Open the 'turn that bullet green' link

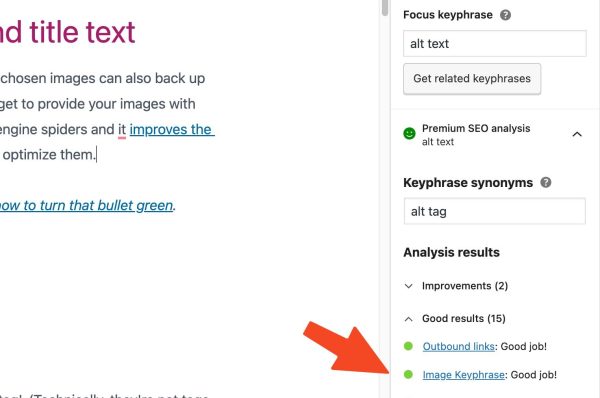coord(86,206)
